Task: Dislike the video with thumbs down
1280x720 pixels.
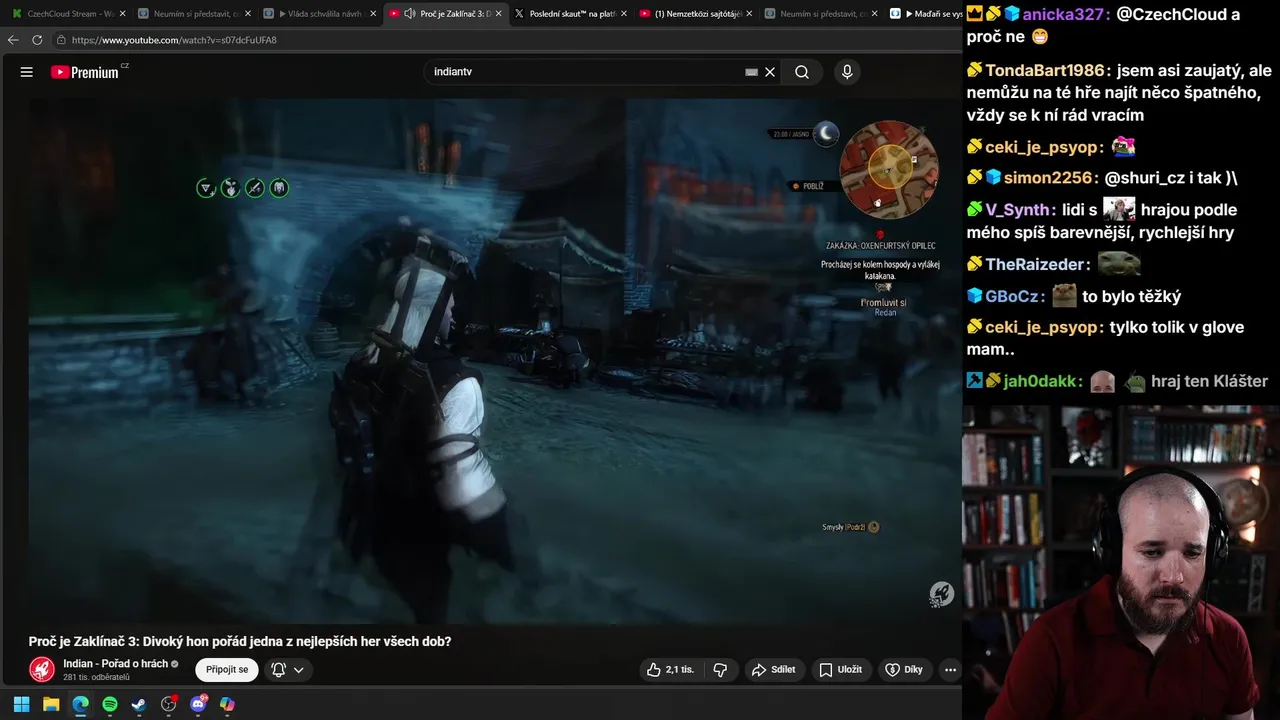Action: coord(720,669)
